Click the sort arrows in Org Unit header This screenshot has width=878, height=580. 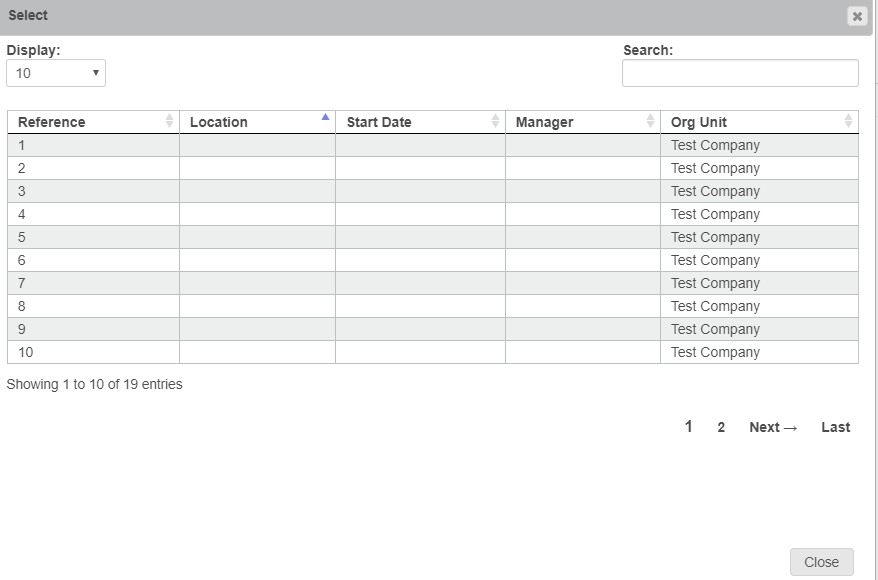pyautogui.click(x=848, y=121)
